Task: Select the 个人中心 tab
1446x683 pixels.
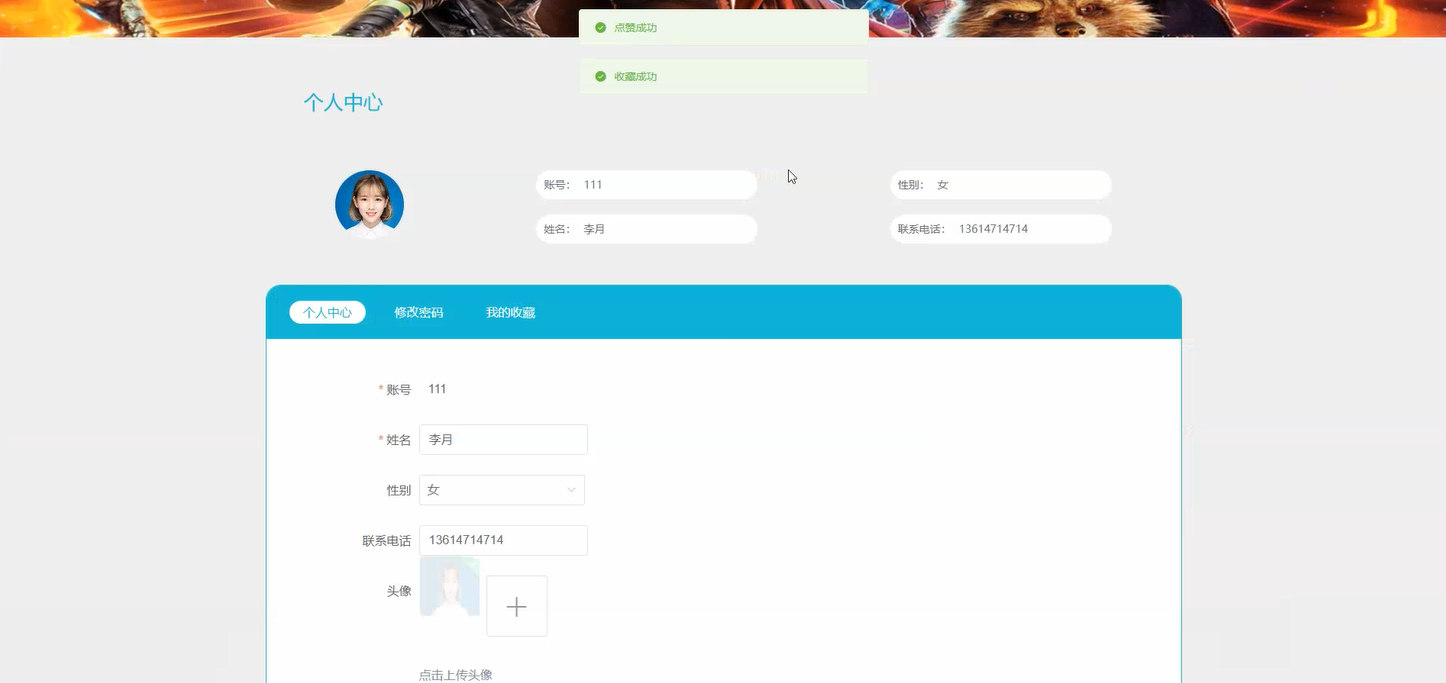Action: pyautogui.click(x=327, y=311)
